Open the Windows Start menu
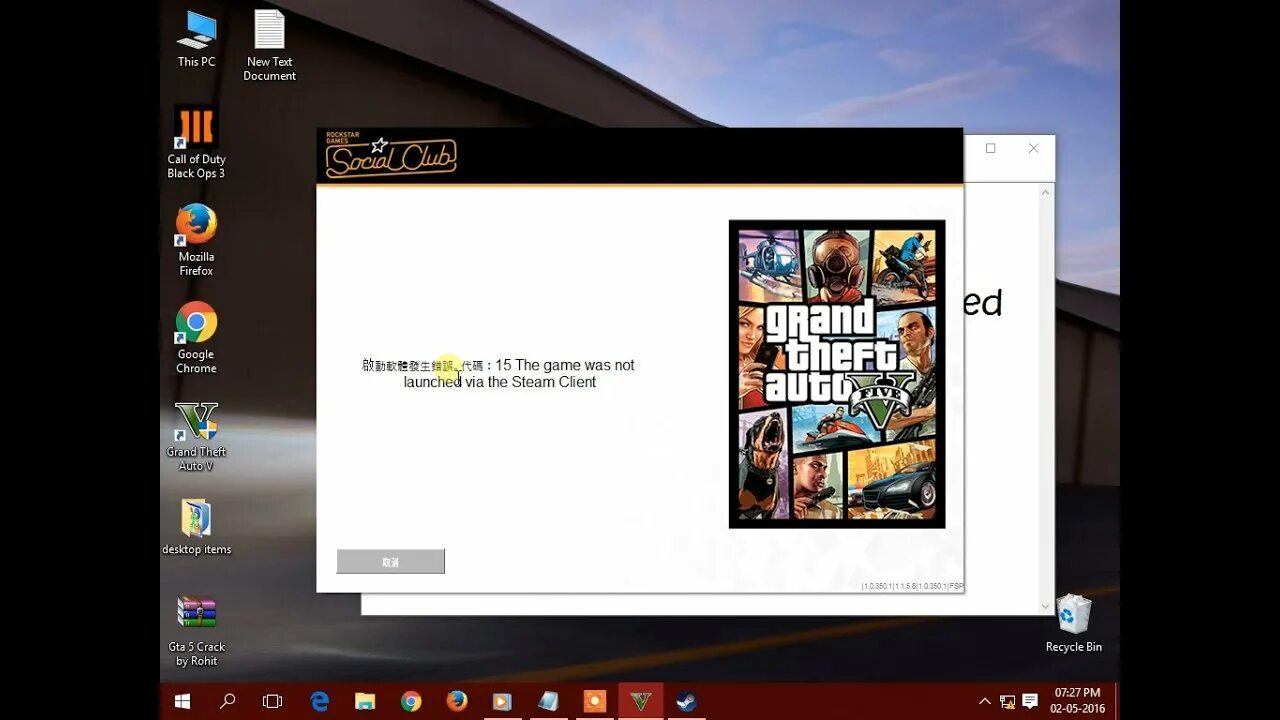Screen dimensions: 1280x720 click(x=183, y=701)
